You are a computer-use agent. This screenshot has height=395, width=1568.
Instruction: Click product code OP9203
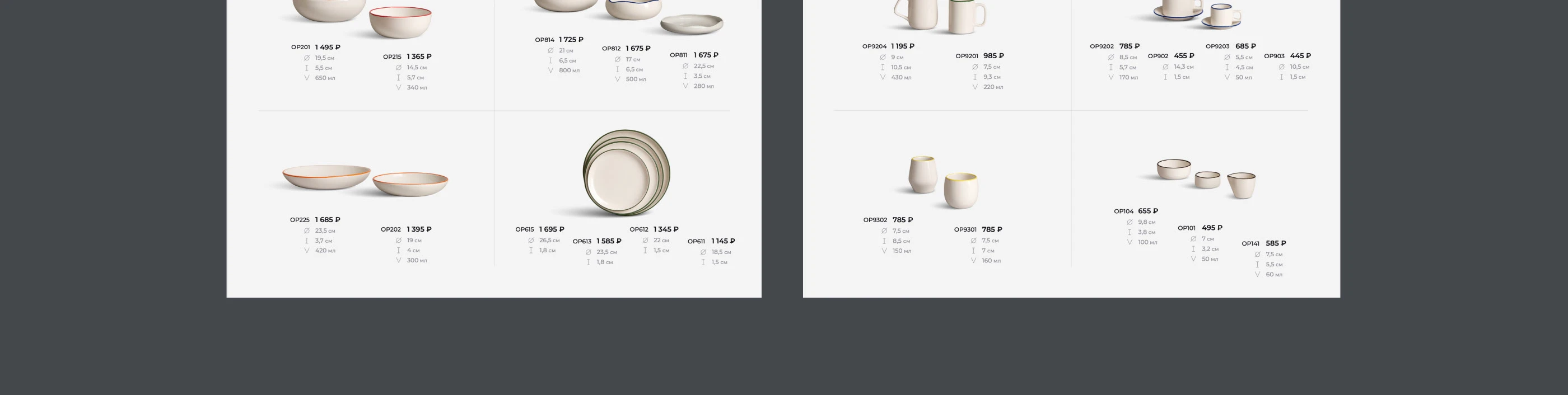point(1217,46)
